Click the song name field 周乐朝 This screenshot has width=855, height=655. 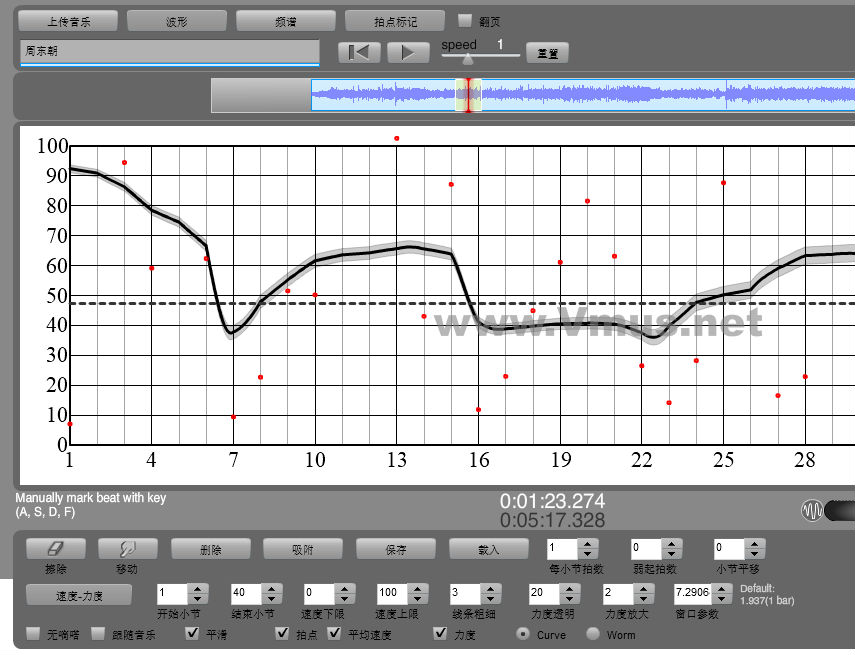pos(169,51)
